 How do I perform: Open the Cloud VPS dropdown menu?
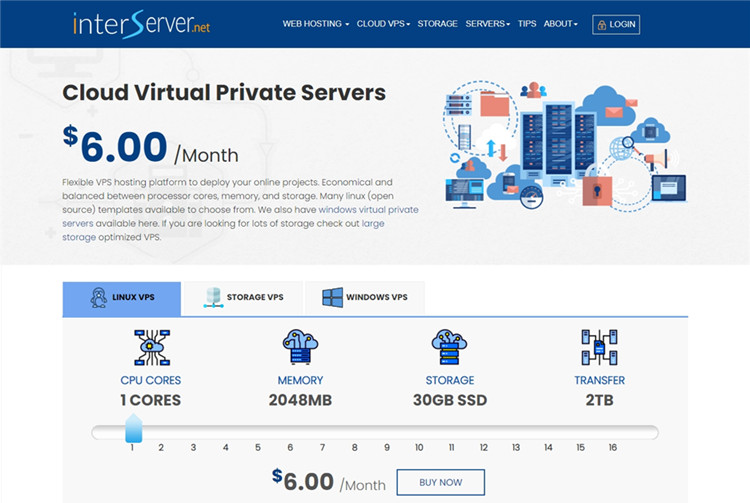tap(382, 24)
